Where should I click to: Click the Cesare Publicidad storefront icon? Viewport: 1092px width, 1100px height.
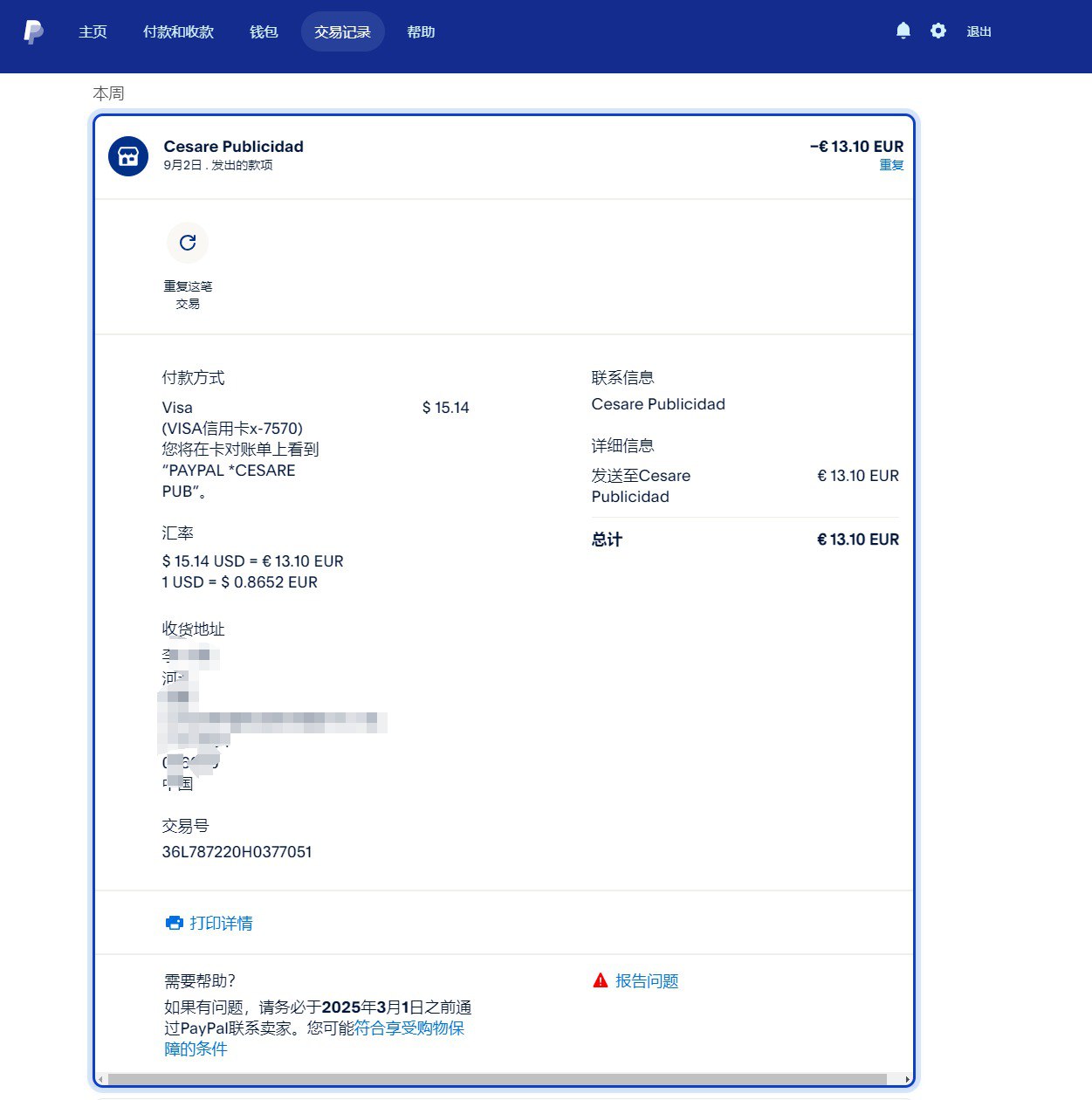coord(128,156)
